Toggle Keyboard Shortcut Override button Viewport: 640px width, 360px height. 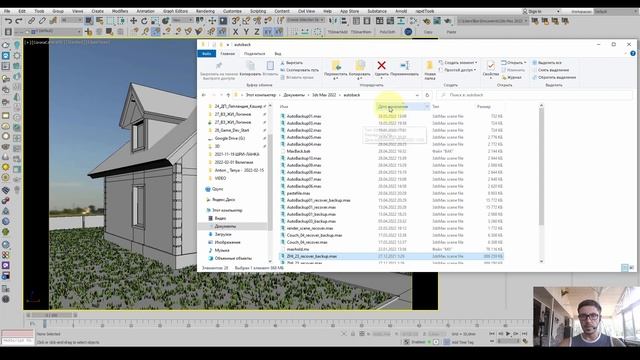[223, 21]
